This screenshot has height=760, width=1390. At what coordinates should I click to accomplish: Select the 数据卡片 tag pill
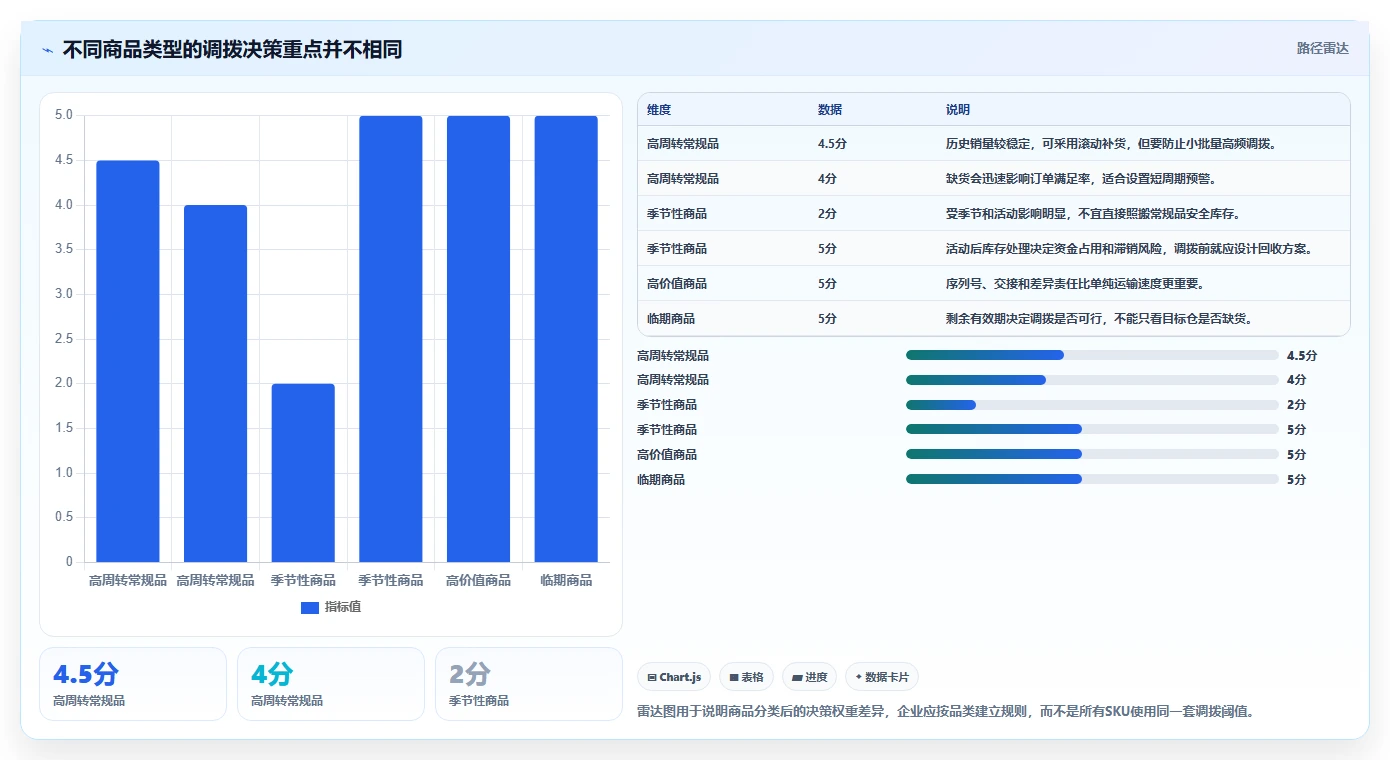pyautogui.click(x=881, y=677)
